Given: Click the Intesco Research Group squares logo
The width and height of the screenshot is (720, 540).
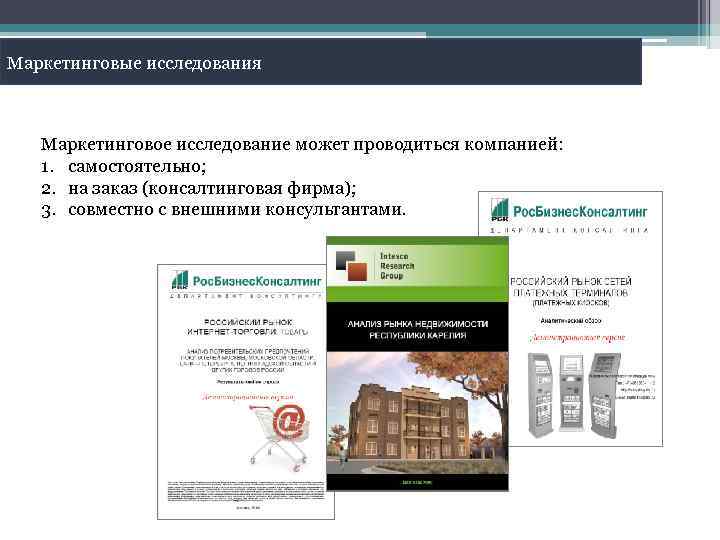Looking at the screenshot, I should (351, 265).
